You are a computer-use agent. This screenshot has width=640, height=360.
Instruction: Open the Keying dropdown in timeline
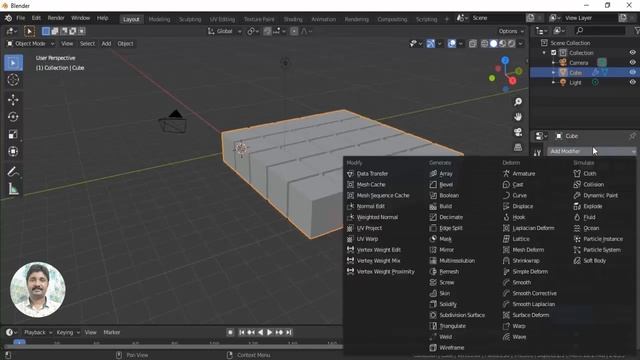pos(68,332)
